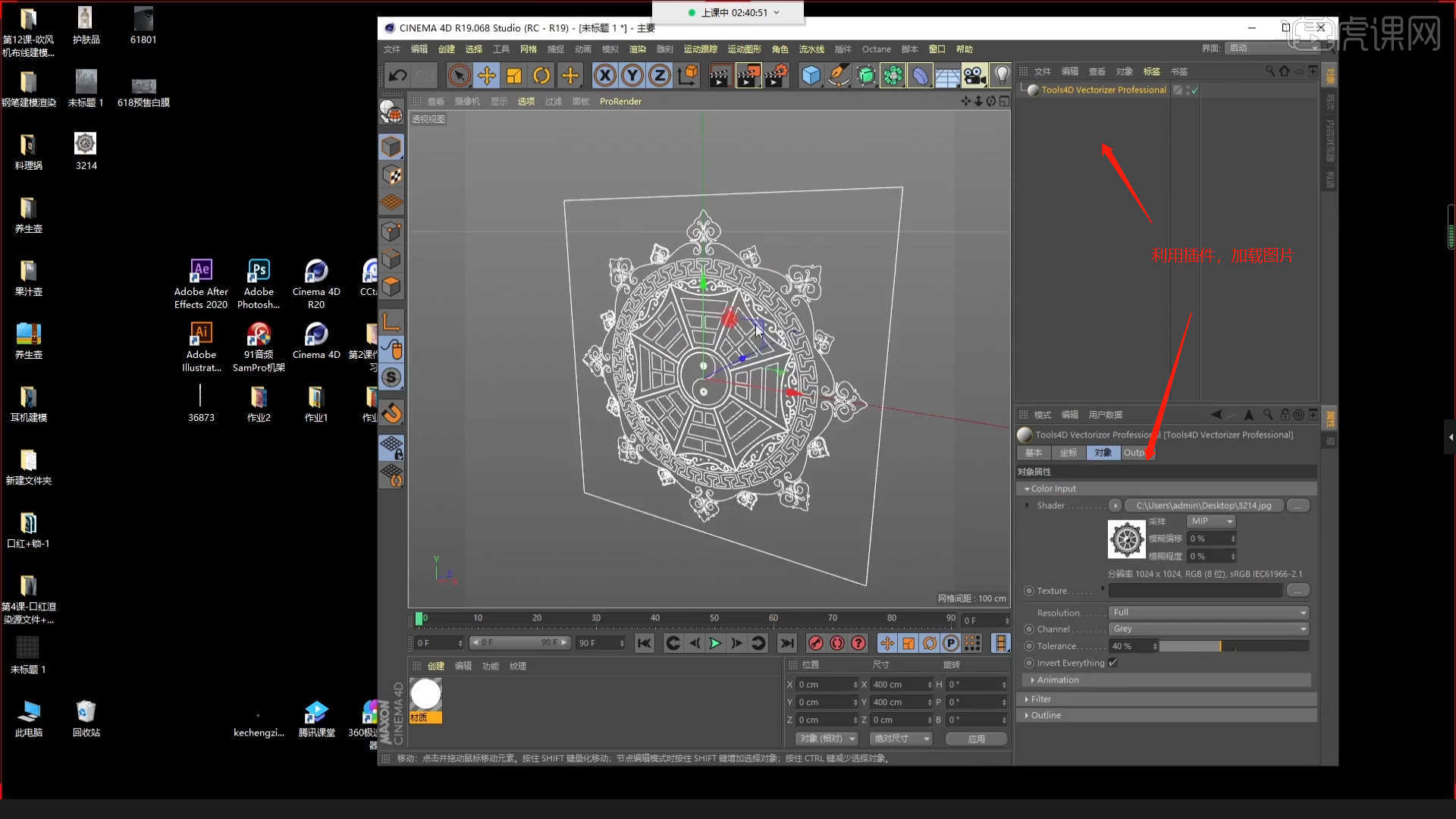Click the Record Active Objects button
Image resolution: width=1456 pixels, height=819 pixels.
click(816, 644)
